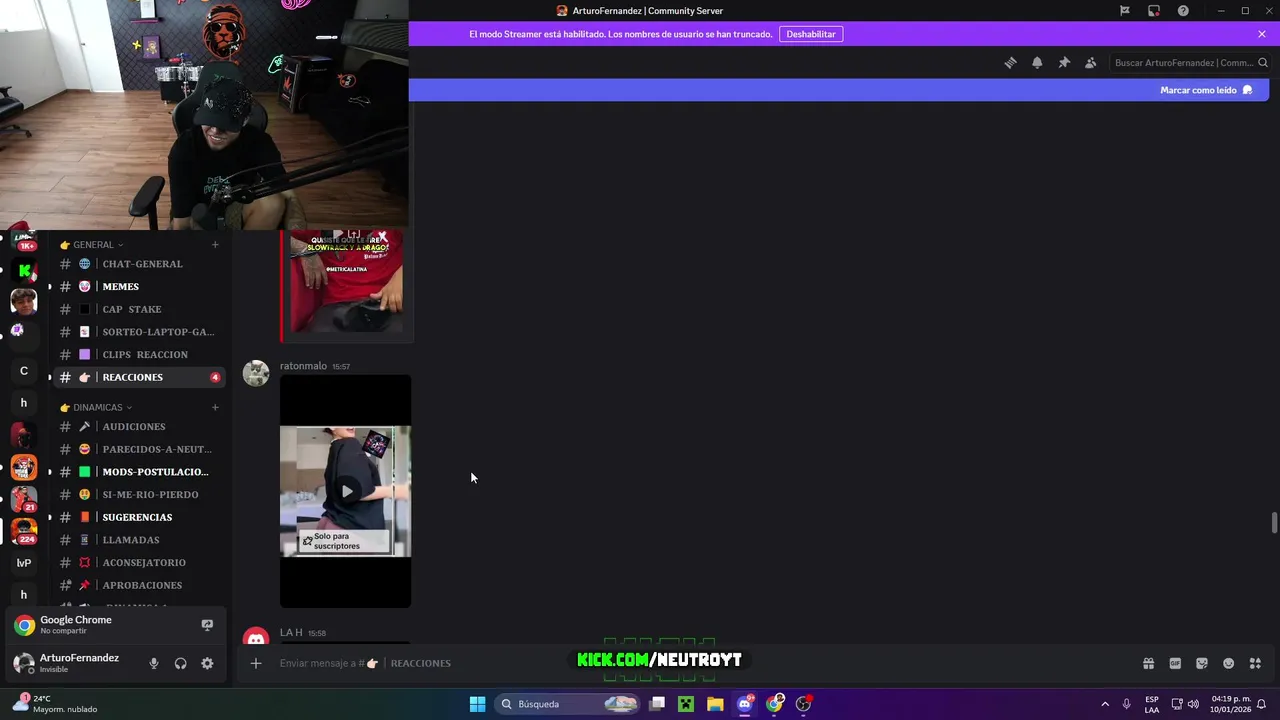Collapse the GENERAL category

[x=92, y=245]
